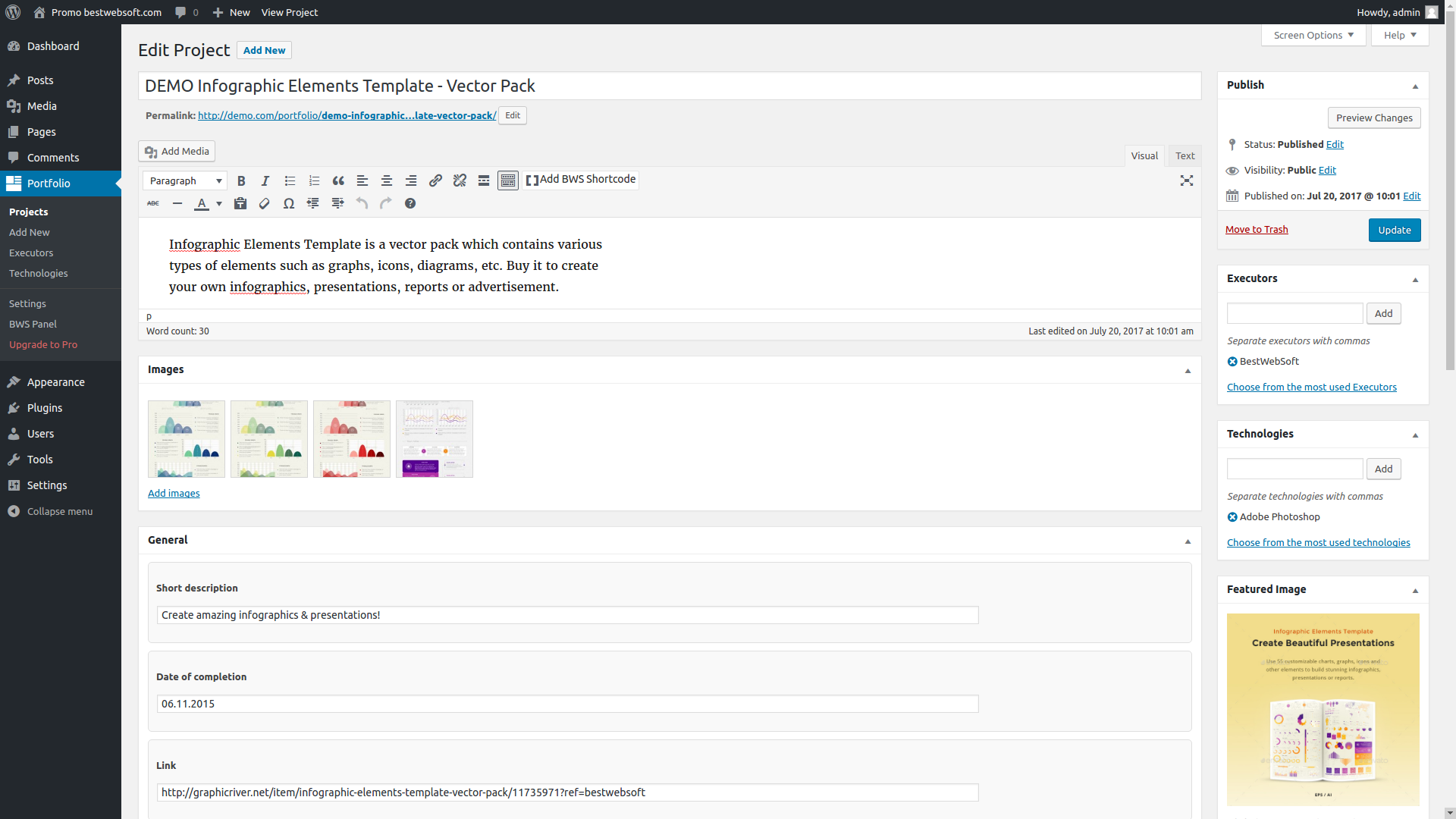Collapse the Technologies box

tap(1415, 435)
